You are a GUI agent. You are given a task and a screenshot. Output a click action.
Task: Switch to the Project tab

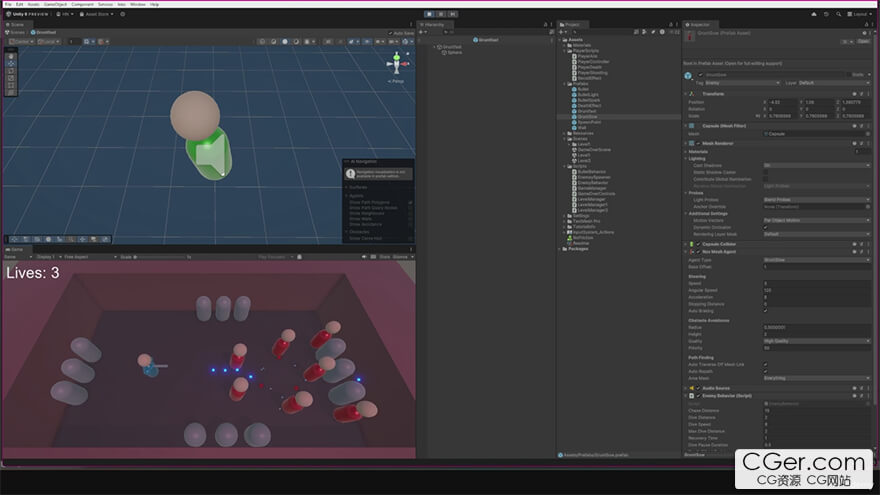570,25
